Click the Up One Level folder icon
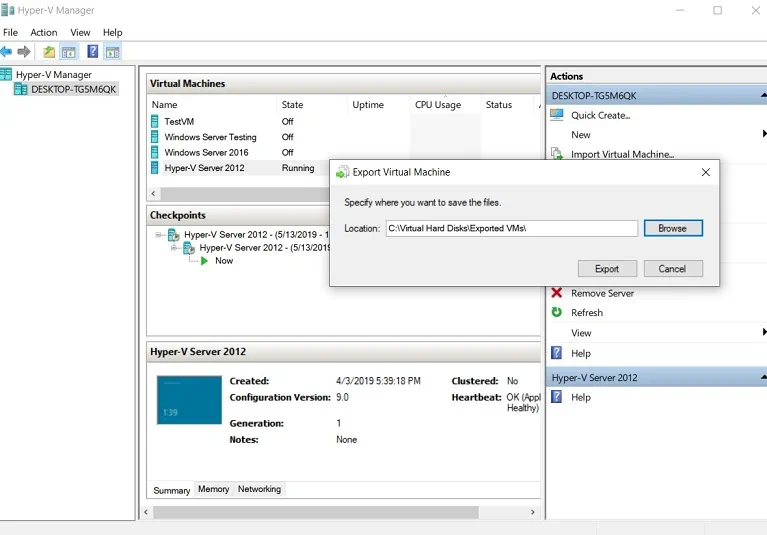The width and height of the screenshot is (767, 535). (49, 52)
